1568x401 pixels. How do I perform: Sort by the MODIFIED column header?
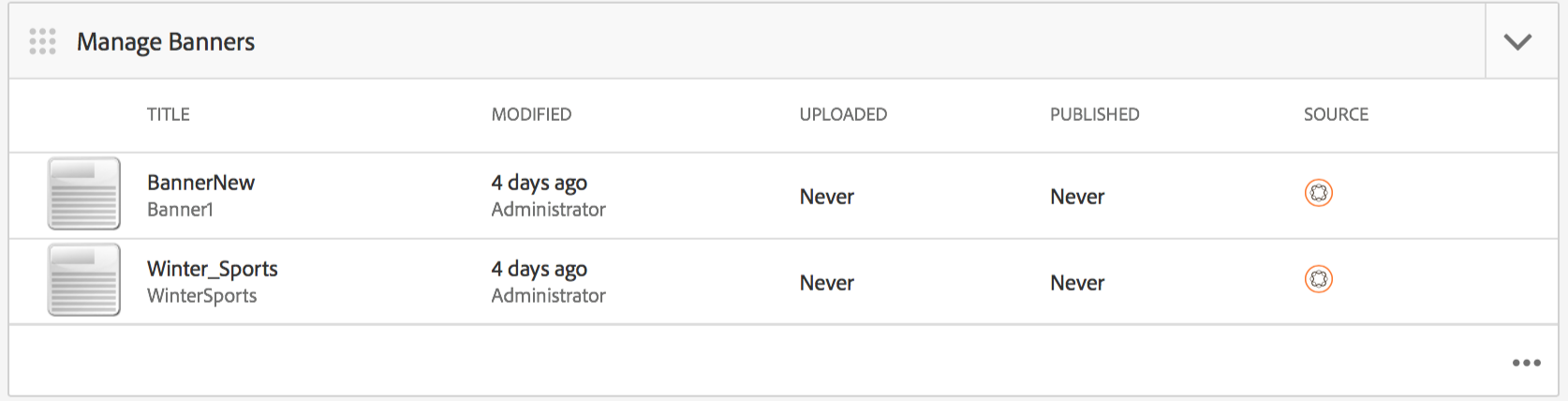coord(531,114)
